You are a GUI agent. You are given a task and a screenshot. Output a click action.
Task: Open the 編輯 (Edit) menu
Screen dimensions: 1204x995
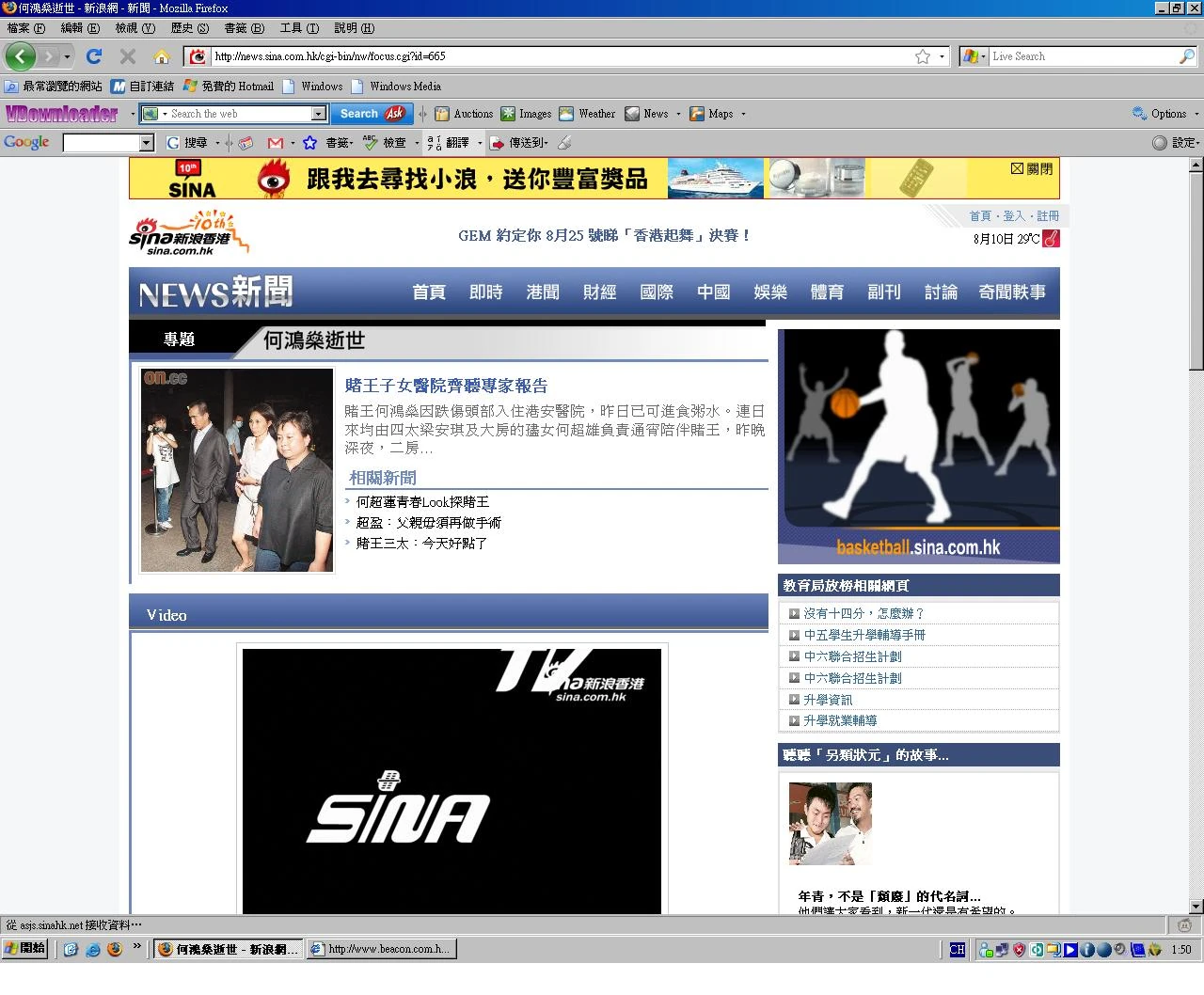(x=80, y=28)
